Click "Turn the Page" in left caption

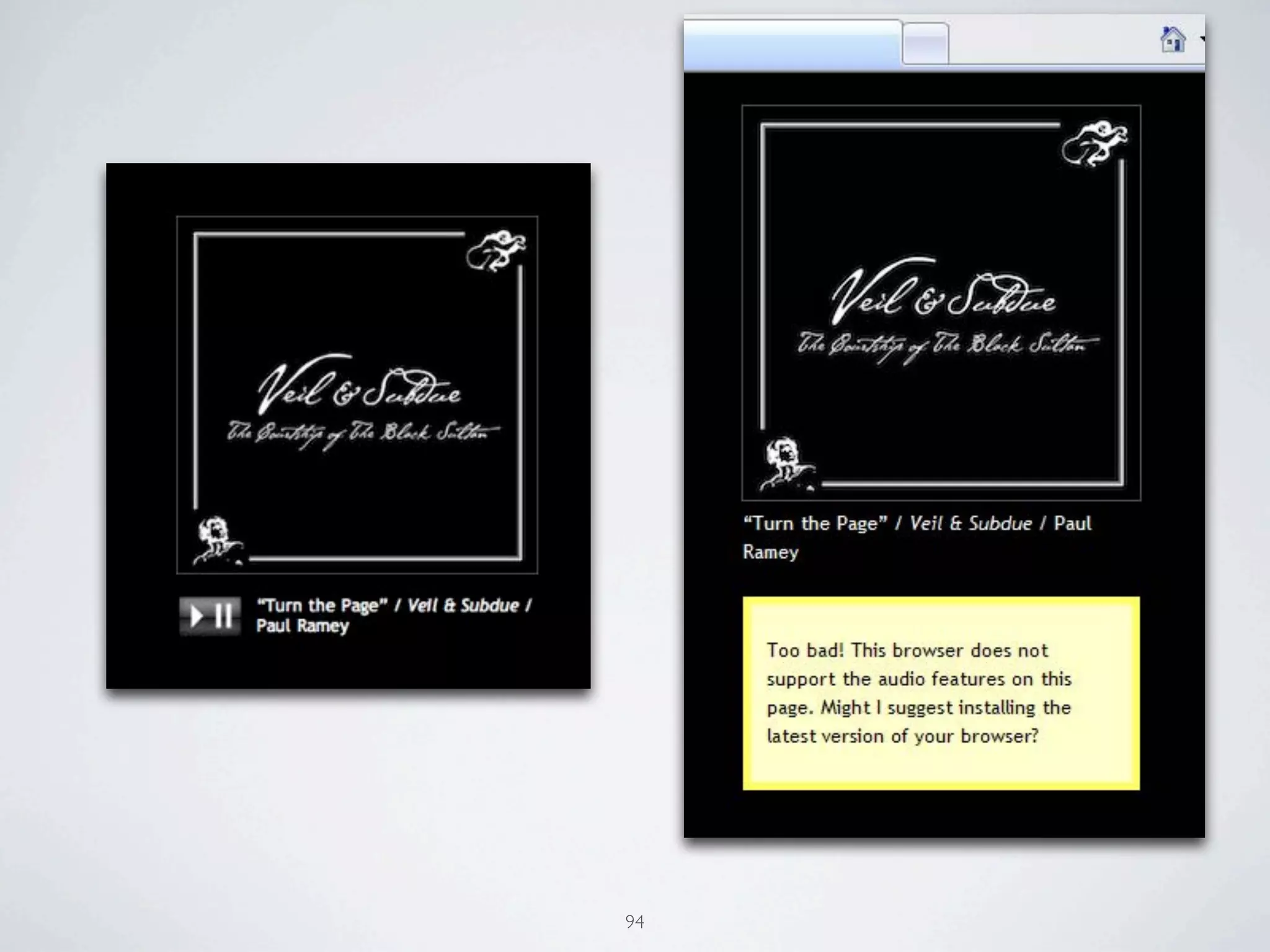pos(321,606)
